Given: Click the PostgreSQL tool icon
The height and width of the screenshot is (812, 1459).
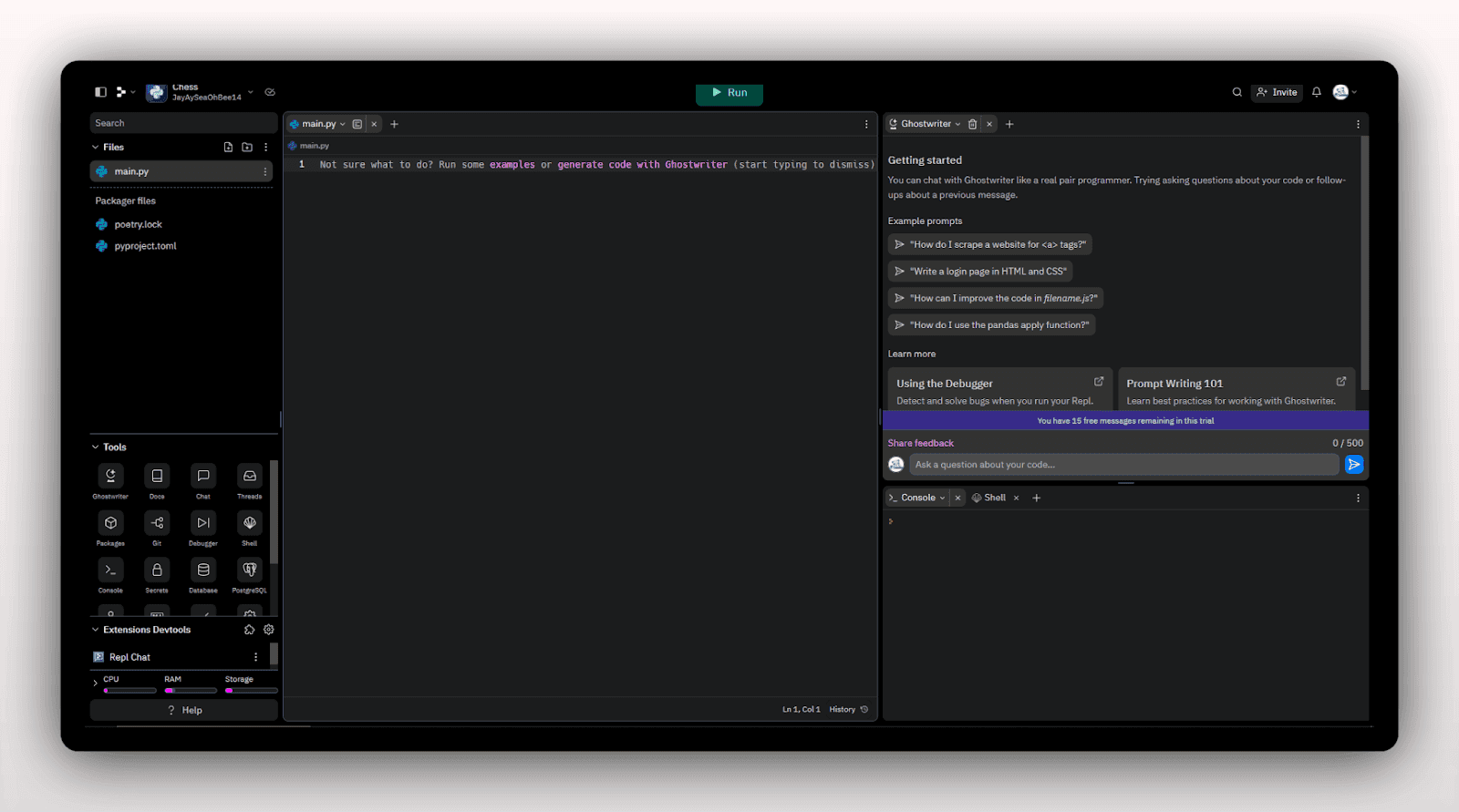Looking at the screenshot, I should (249, 570).
